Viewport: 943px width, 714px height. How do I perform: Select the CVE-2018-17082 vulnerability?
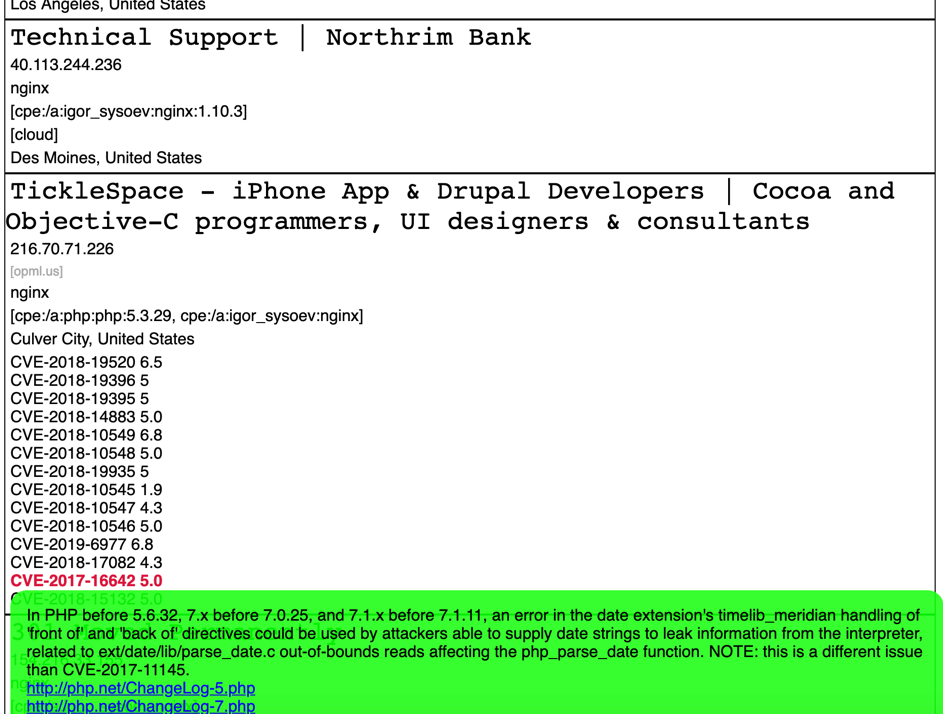(86, 563)
